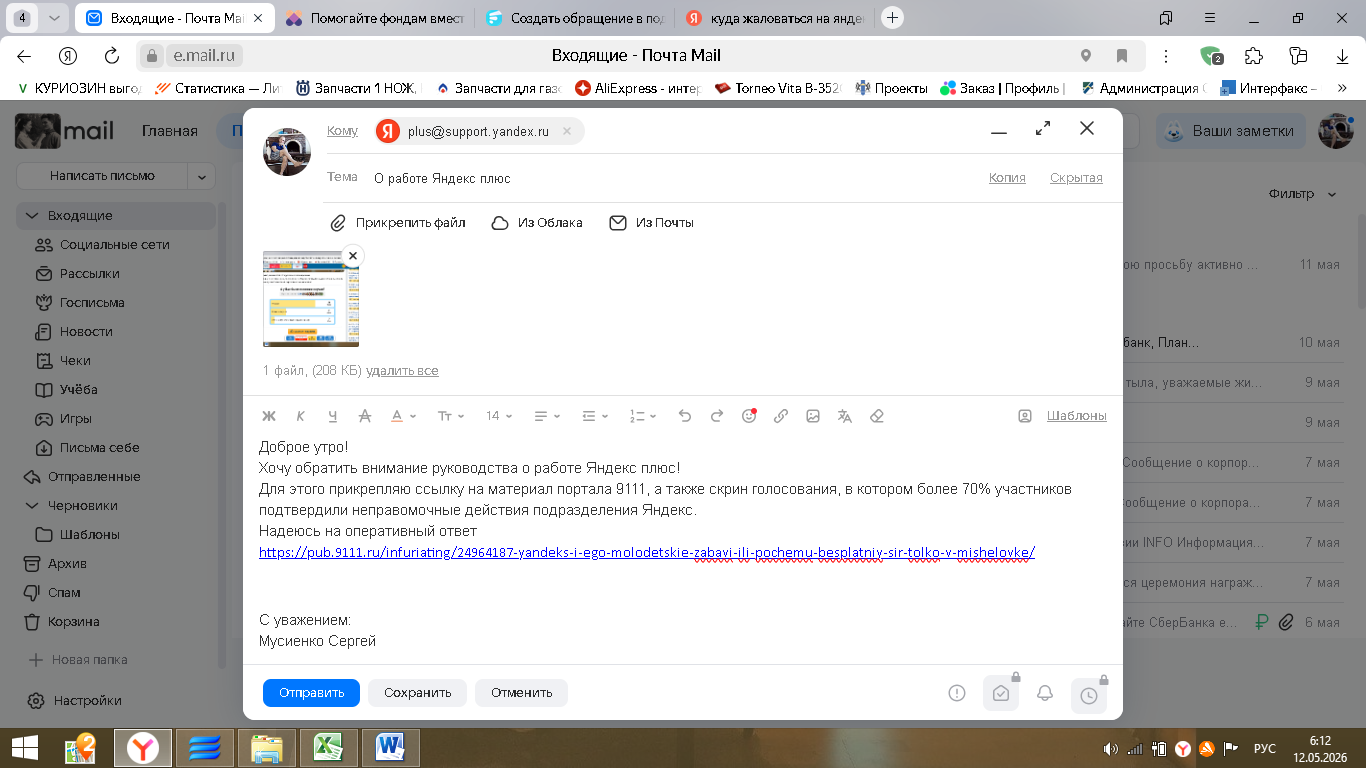Image resolution: width=1366 pixels, height=768 pixels.
Task: Click the удалить все attachments link
Action: tap(402, 371)
